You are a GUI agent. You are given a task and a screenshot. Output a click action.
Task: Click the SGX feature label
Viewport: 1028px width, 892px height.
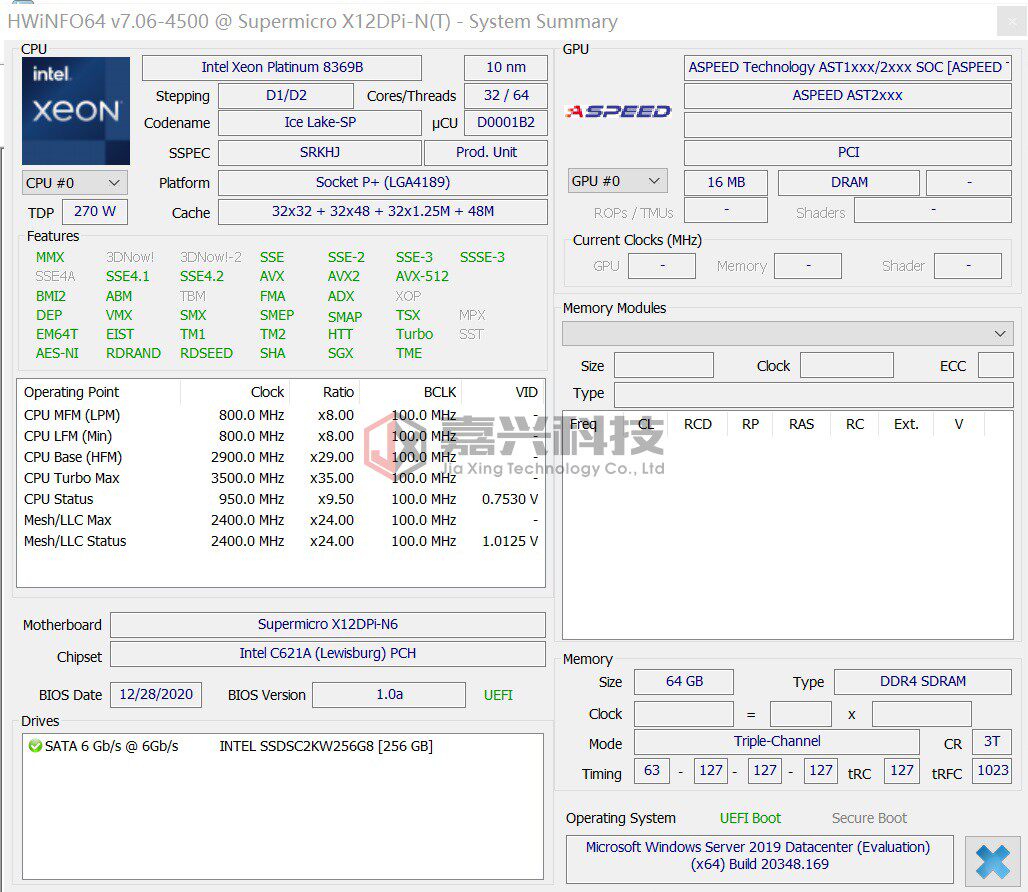coord(340,353)
